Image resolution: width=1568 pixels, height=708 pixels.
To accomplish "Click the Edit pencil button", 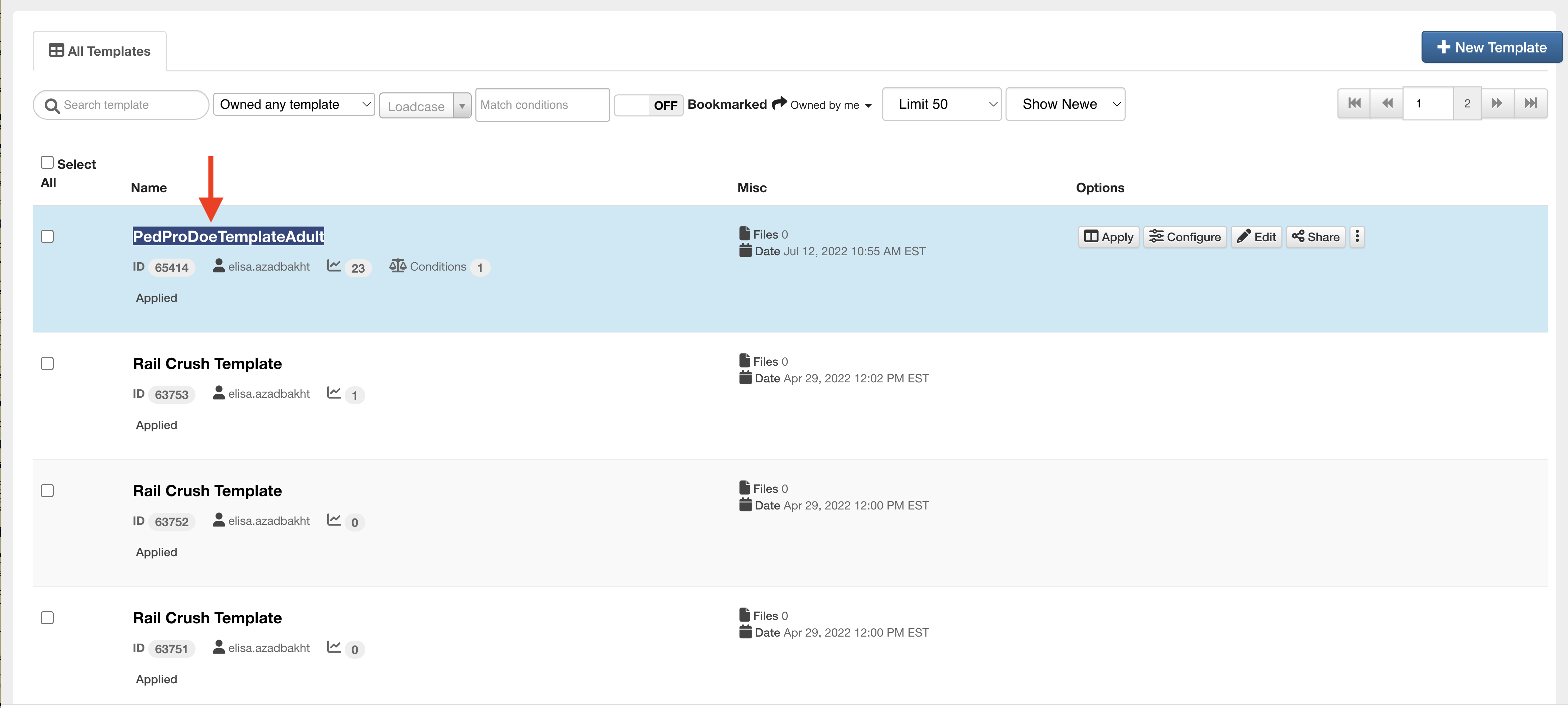I will pyautogui.click(x=1256, y=237).
